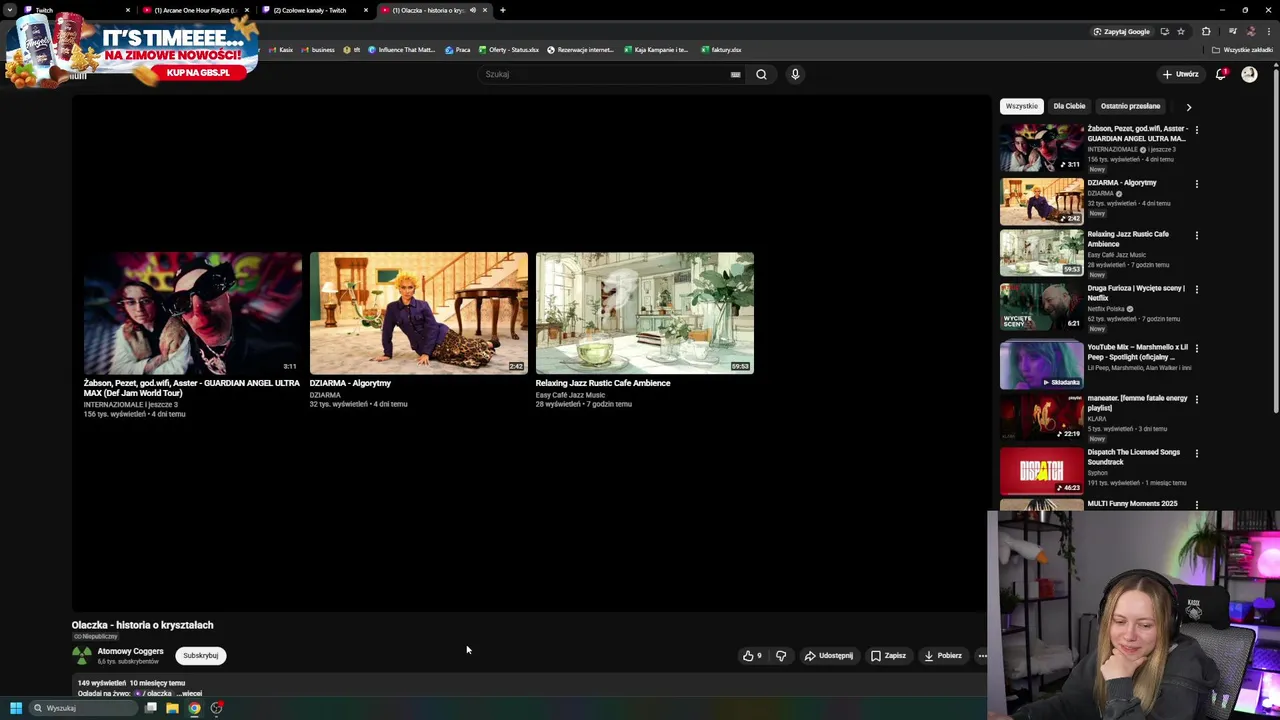Viewport: 1280px width, 720px height.
Task: Click Zapytaj Google button in address bar
Action: point(1121,31)
